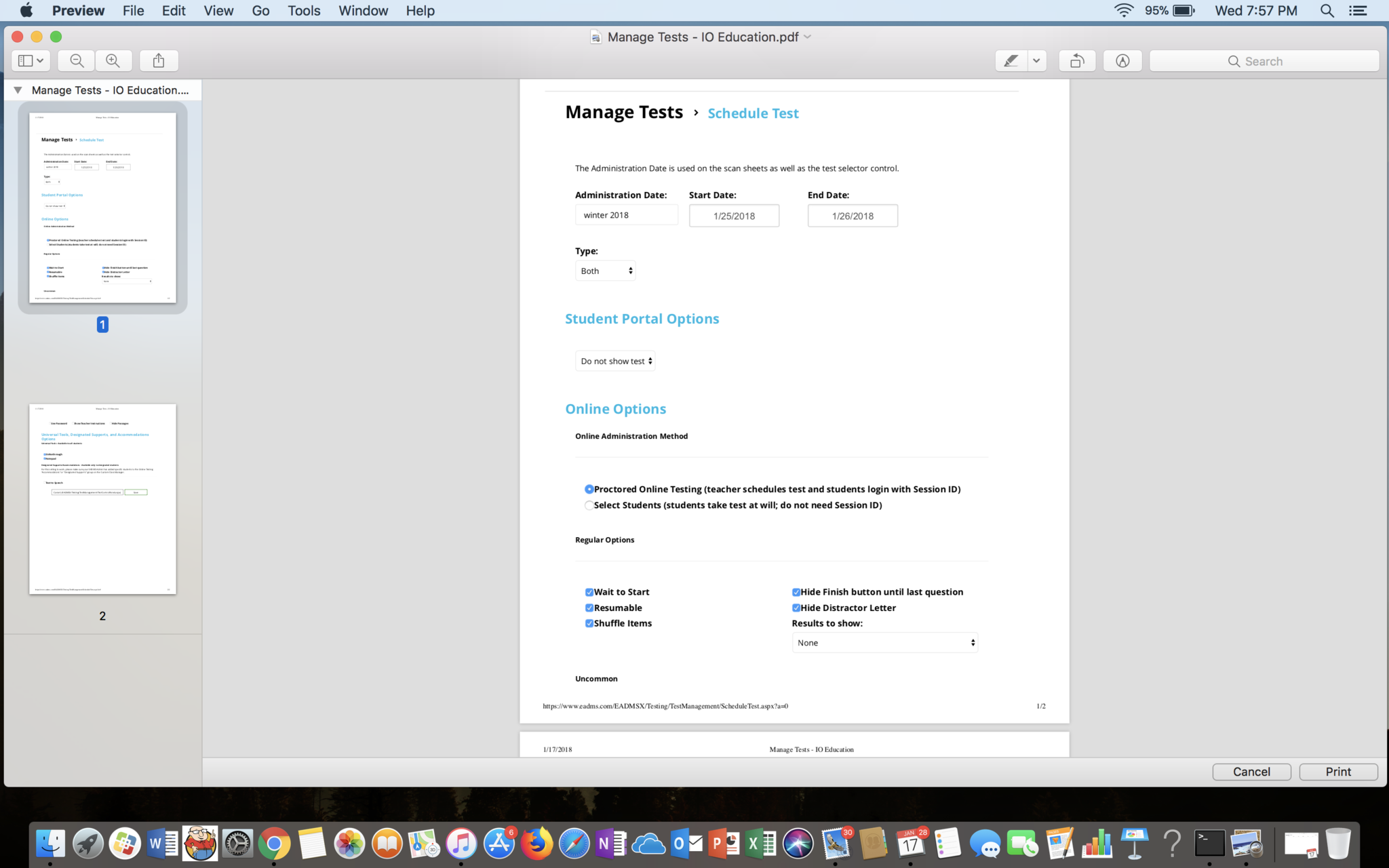Select the Highlight pen tool

[x=1011, y=61]
